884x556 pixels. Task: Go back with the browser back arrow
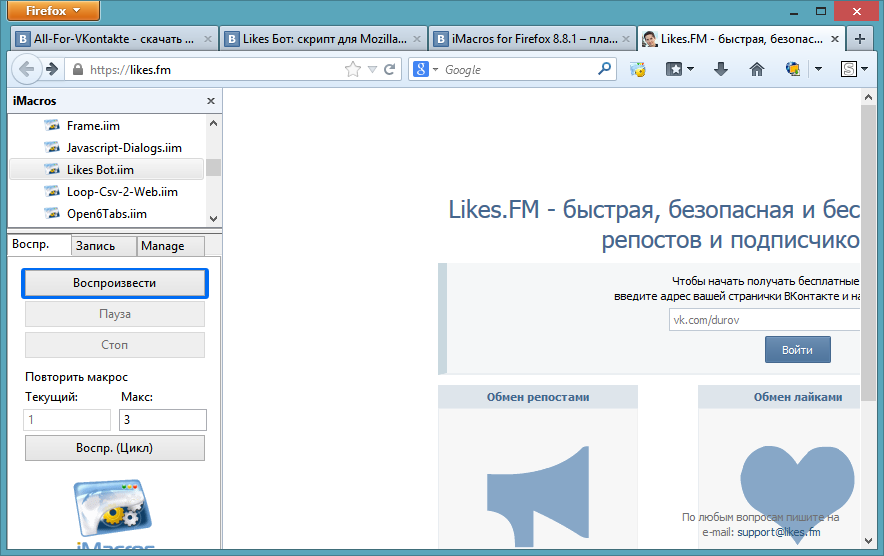[26, 69]
